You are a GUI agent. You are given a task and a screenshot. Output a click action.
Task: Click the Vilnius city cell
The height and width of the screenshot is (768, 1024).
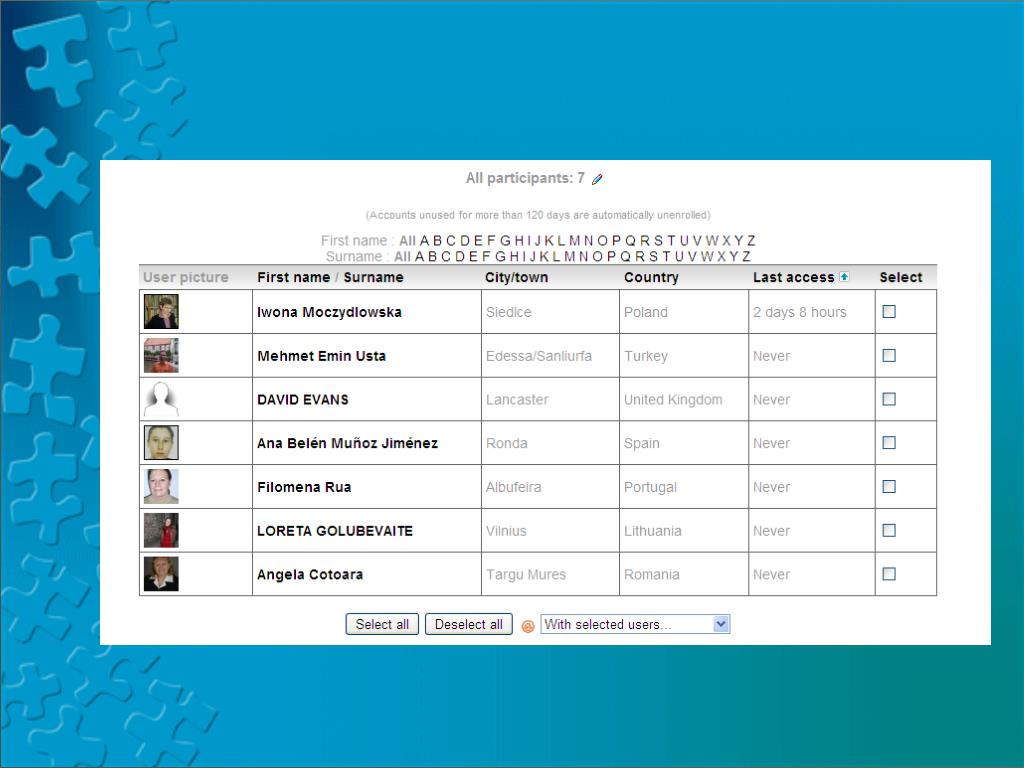pos(506,531)
